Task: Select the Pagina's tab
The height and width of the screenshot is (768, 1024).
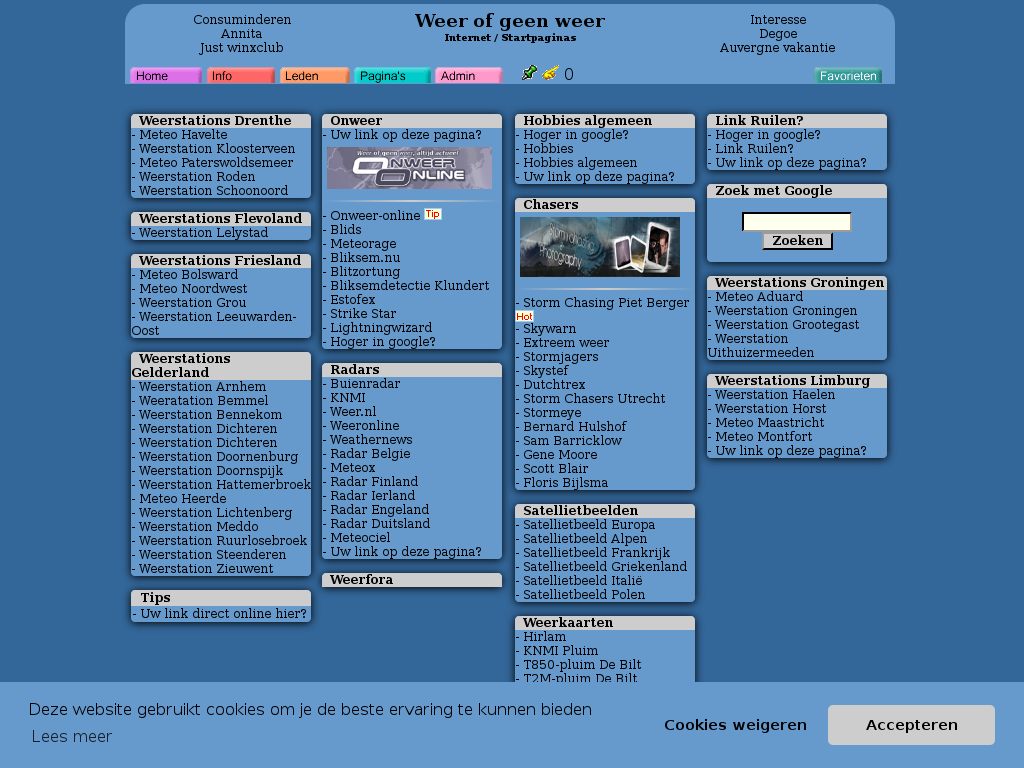Action: tap(391, 76)
